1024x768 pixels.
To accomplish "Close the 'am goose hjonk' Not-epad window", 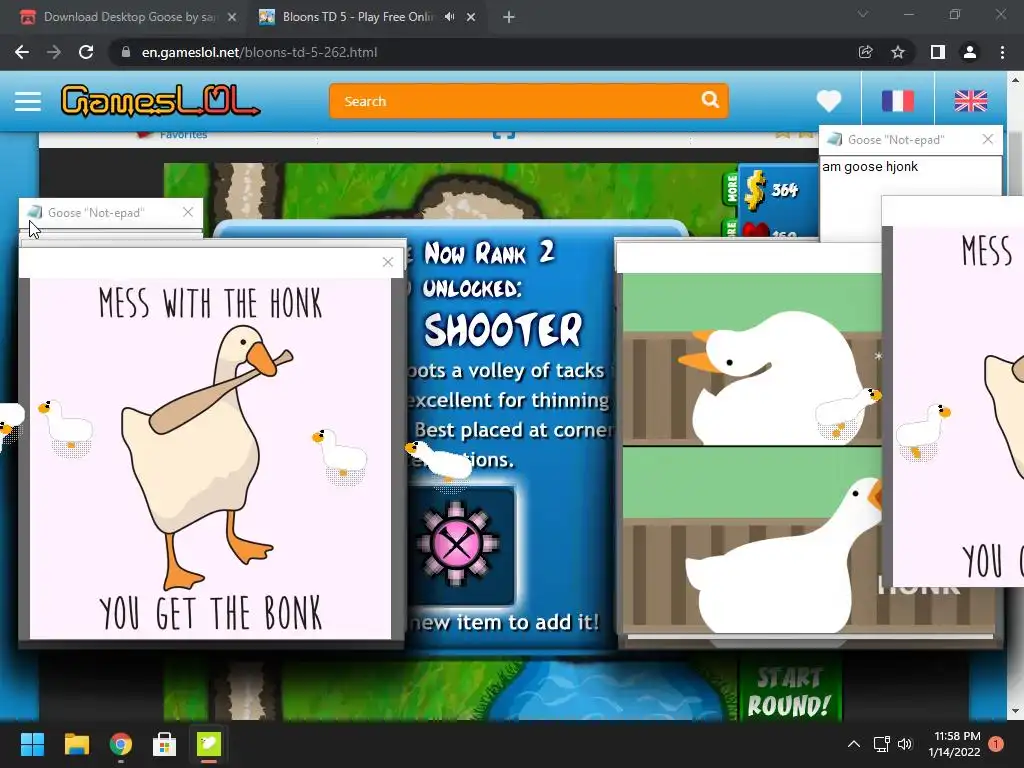I will pos(988,139).
